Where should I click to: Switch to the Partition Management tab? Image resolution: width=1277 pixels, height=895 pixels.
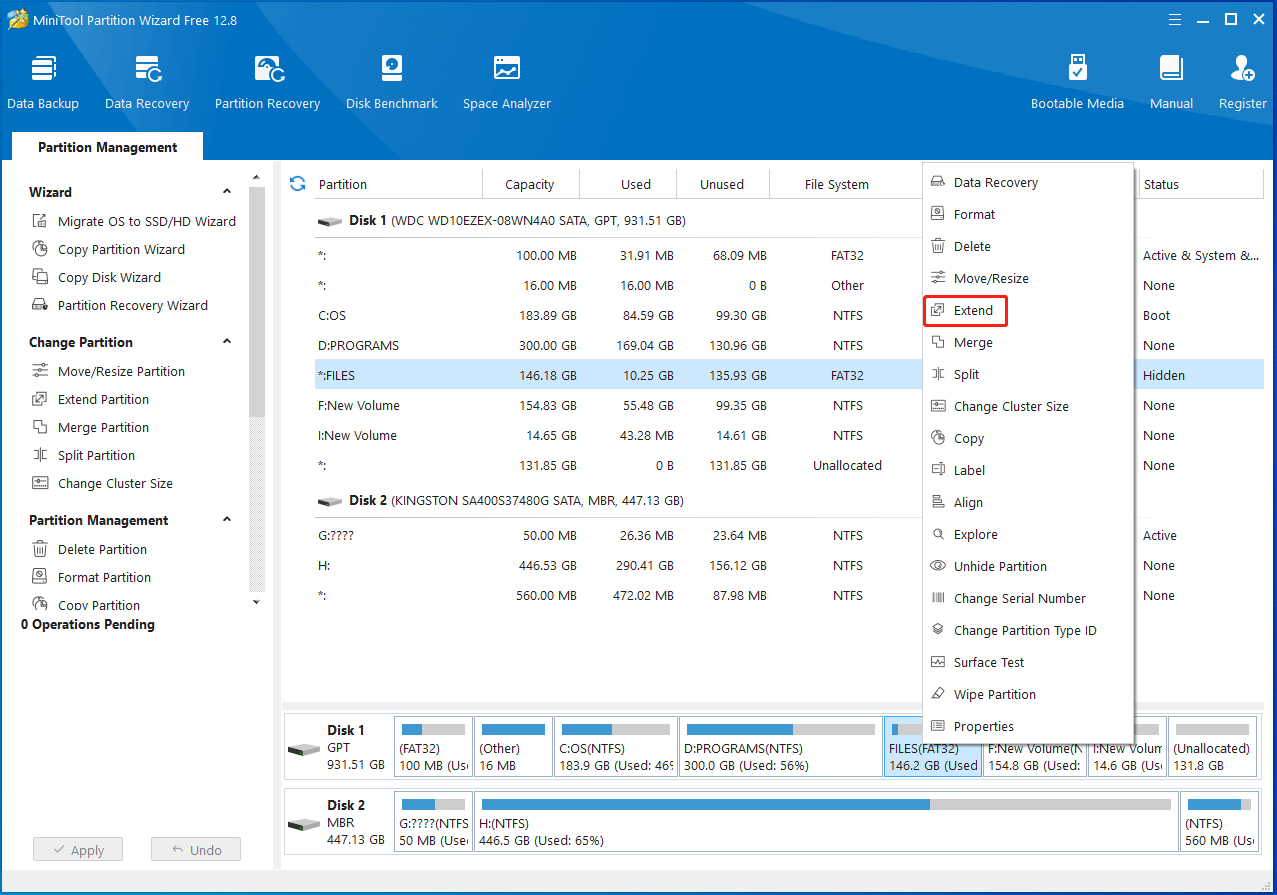(107, 147)
